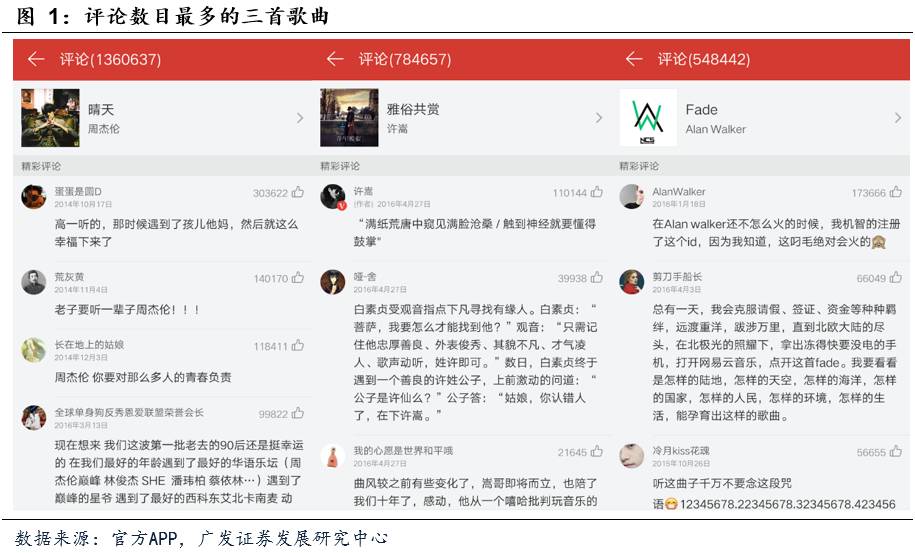View verified avatar of 许嵩
Screen dimensions: 915x553
pos(333,197)
